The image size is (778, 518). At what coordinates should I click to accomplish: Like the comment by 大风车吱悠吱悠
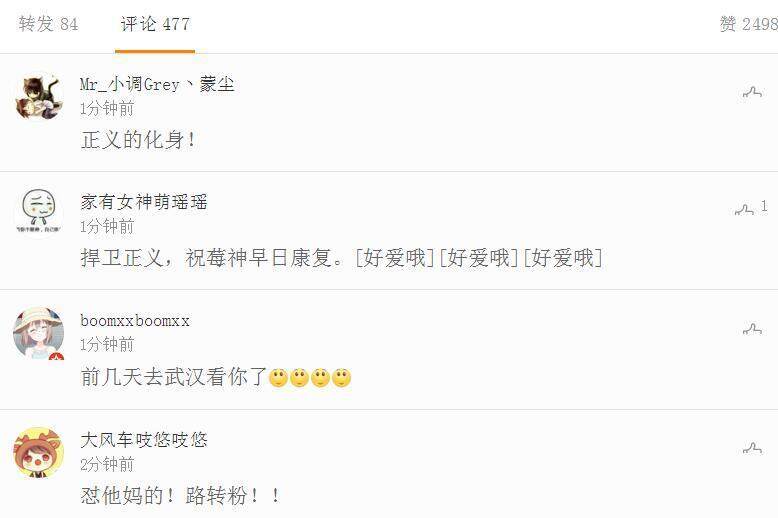752,448
